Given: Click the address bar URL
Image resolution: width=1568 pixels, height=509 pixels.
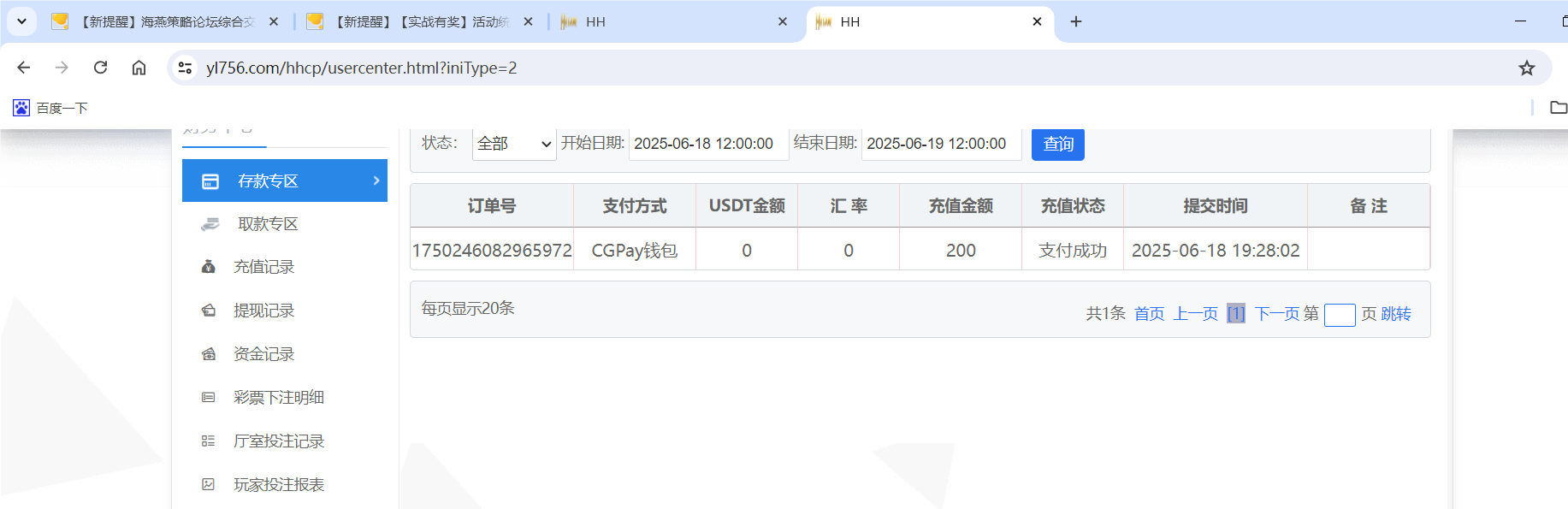Looking at the screenshot, I should coord(361,68).
